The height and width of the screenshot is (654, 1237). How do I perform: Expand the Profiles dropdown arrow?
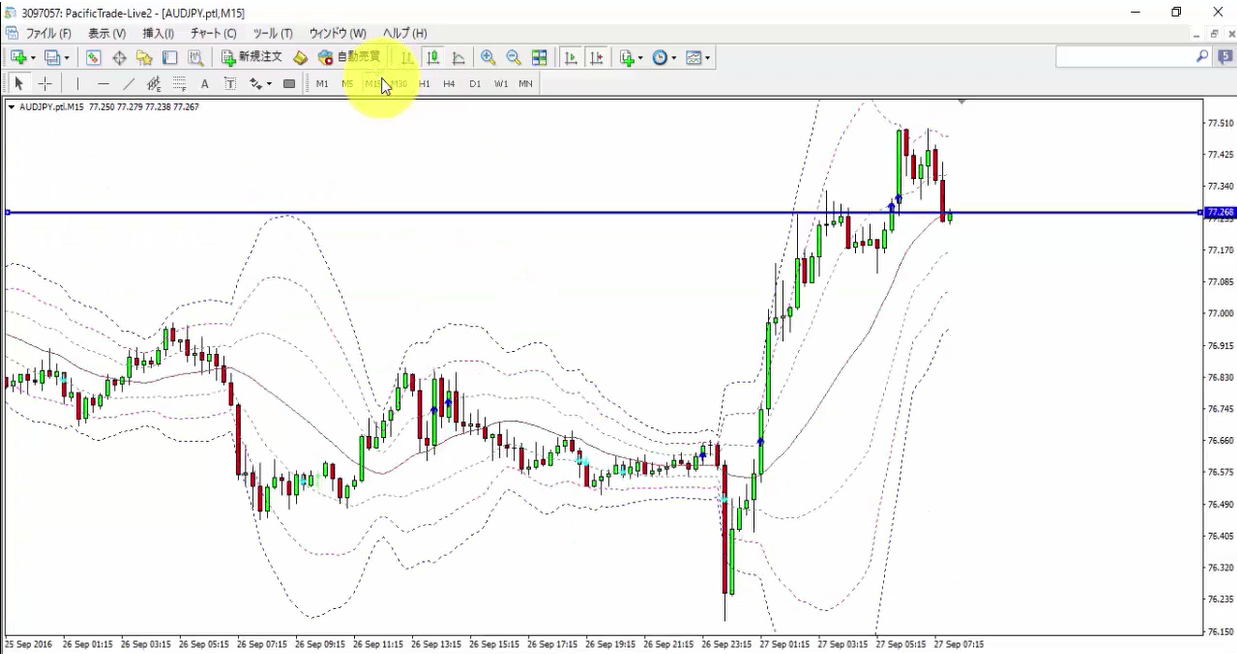pyautogui.click(x=68, y=58)
